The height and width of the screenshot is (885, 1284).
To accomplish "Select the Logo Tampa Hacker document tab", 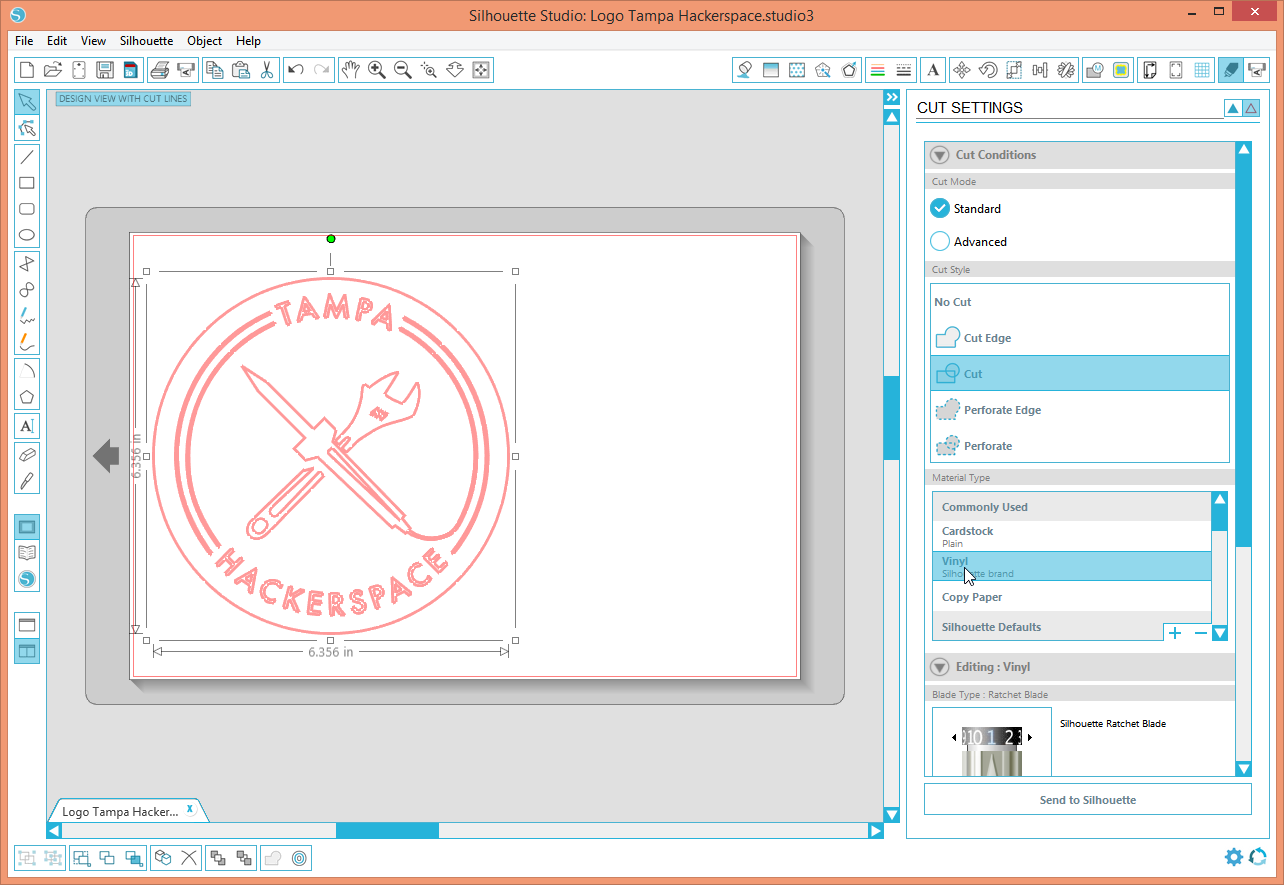I will pyautogui.click(x=120, y=810).
